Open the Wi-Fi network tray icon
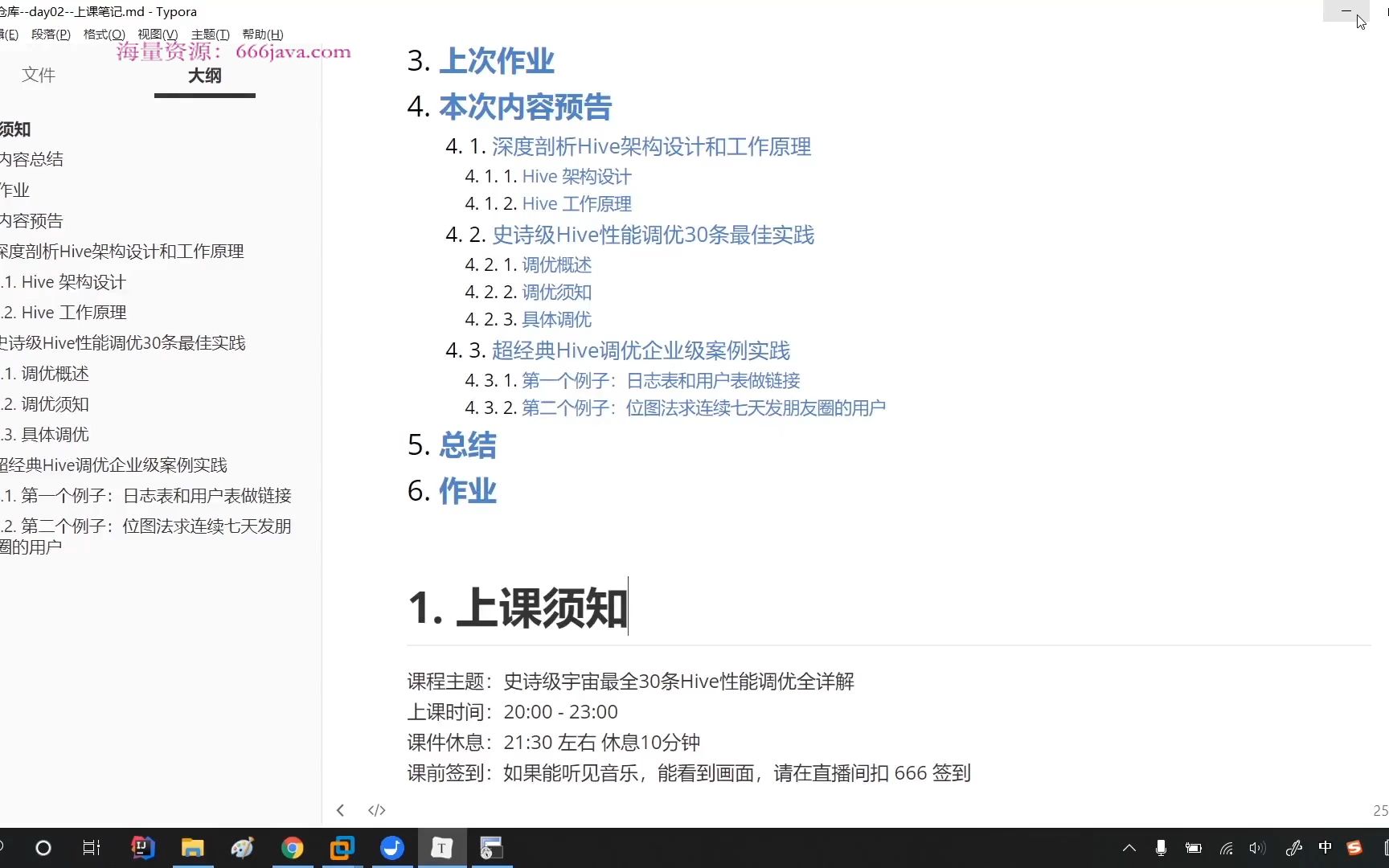The image size is (1389, 868). click(1226, 848)
